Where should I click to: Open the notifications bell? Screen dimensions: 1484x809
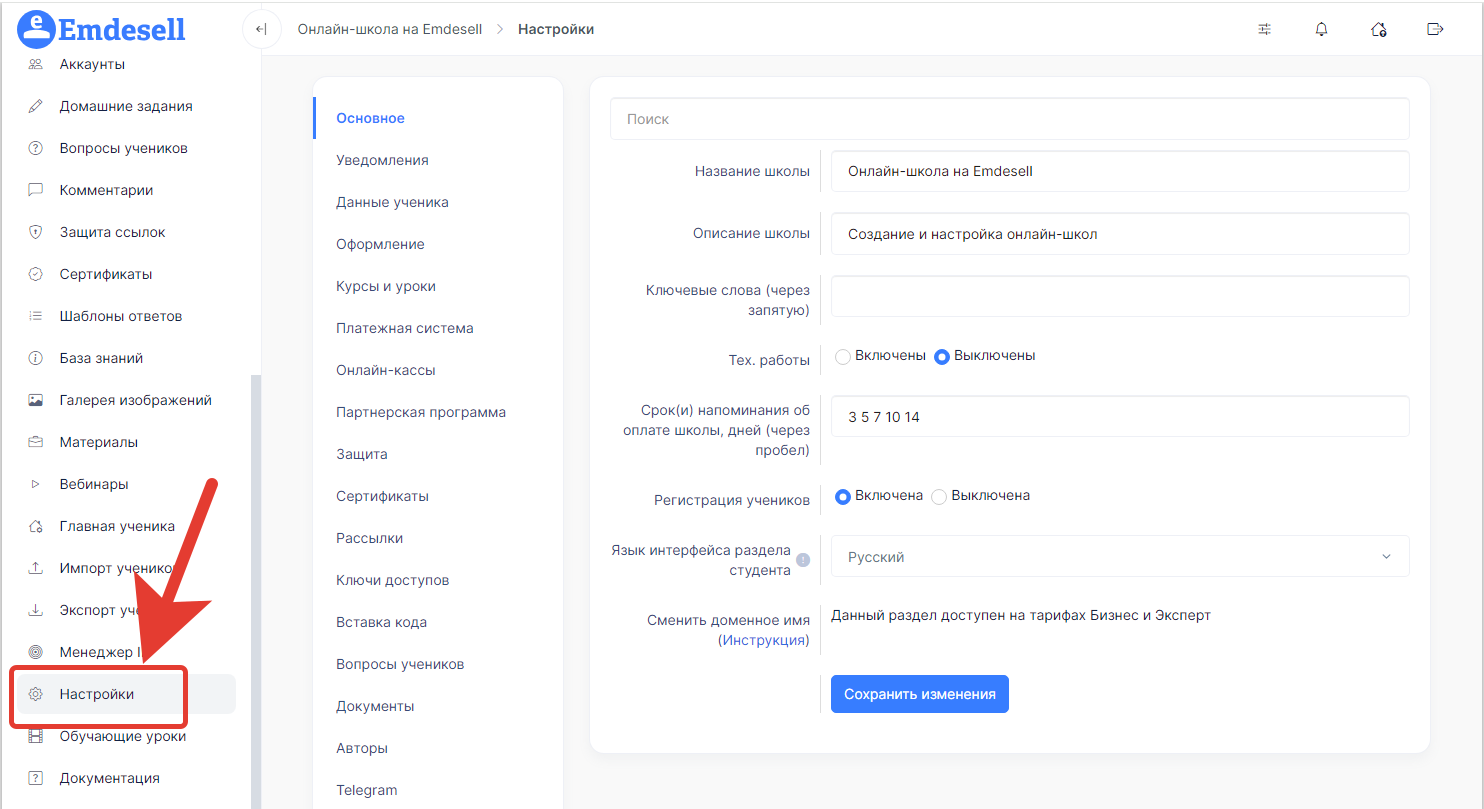tap(1322, 29)
